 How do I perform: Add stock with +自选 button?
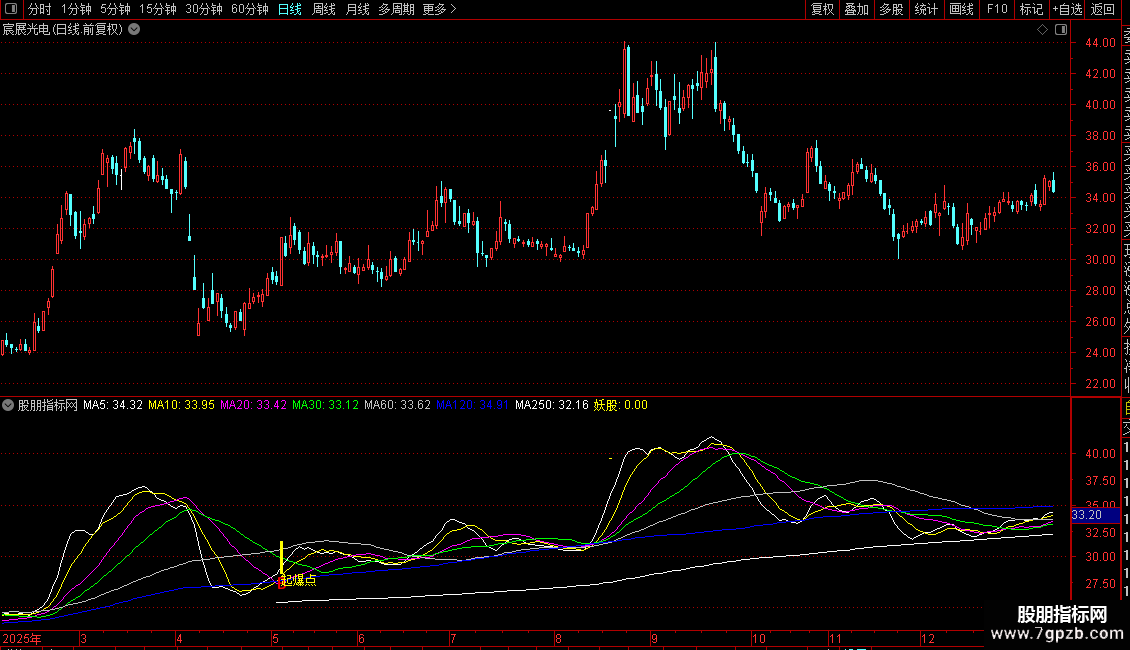[1066, 10]
